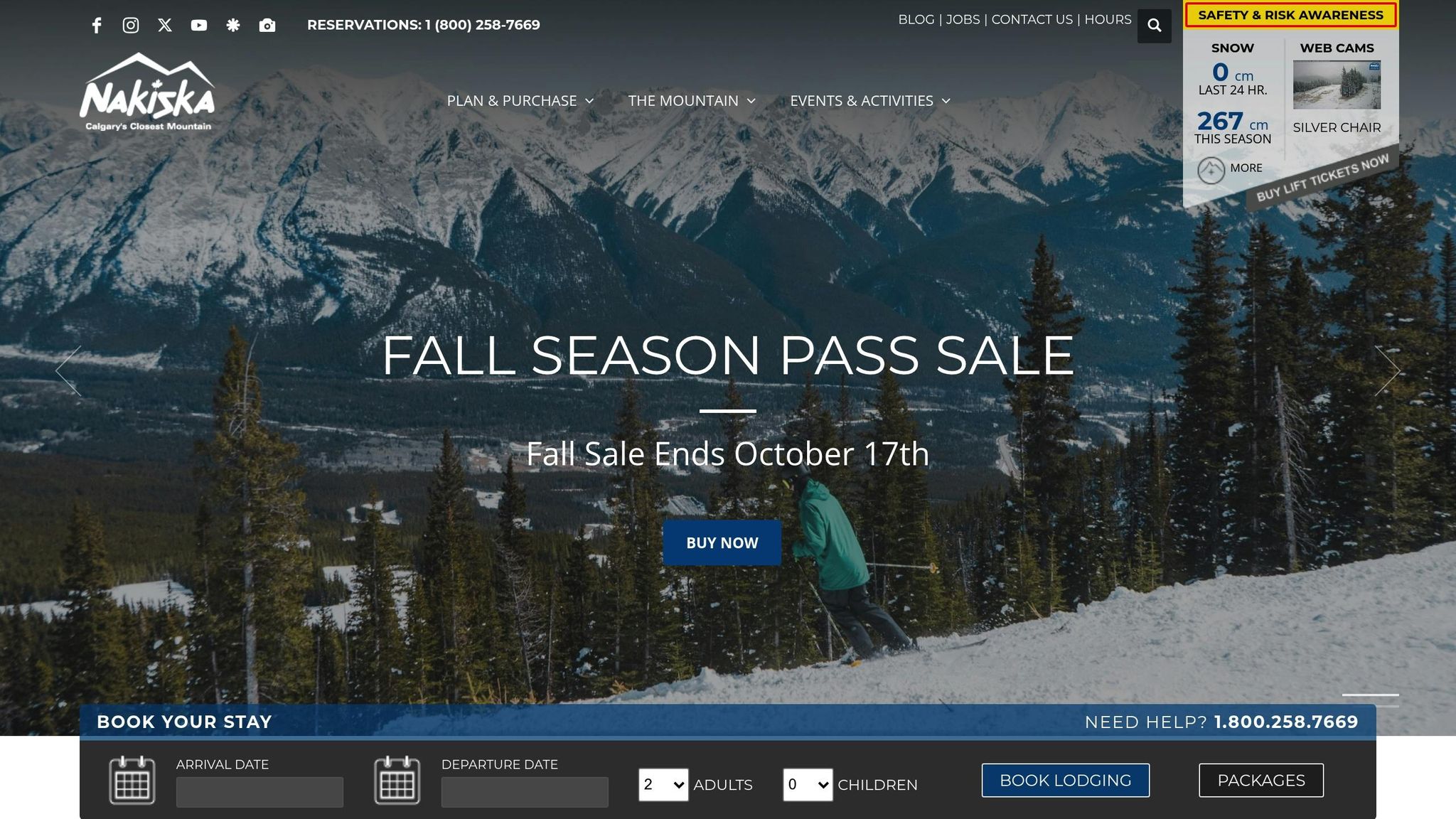Open the camera icon in header

(x=267, y=26)
